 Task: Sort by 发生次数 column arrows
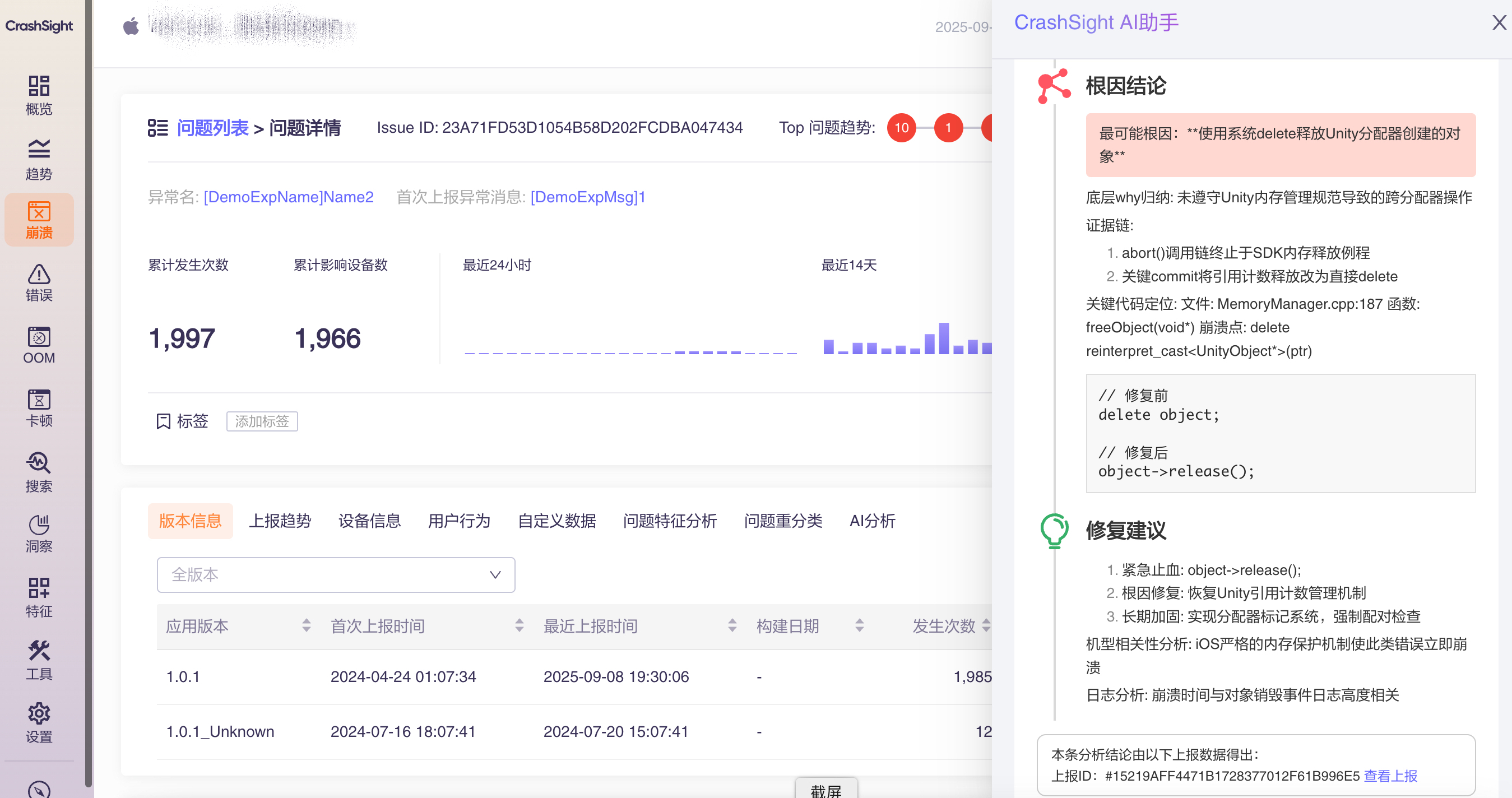[x=986, y=625]
